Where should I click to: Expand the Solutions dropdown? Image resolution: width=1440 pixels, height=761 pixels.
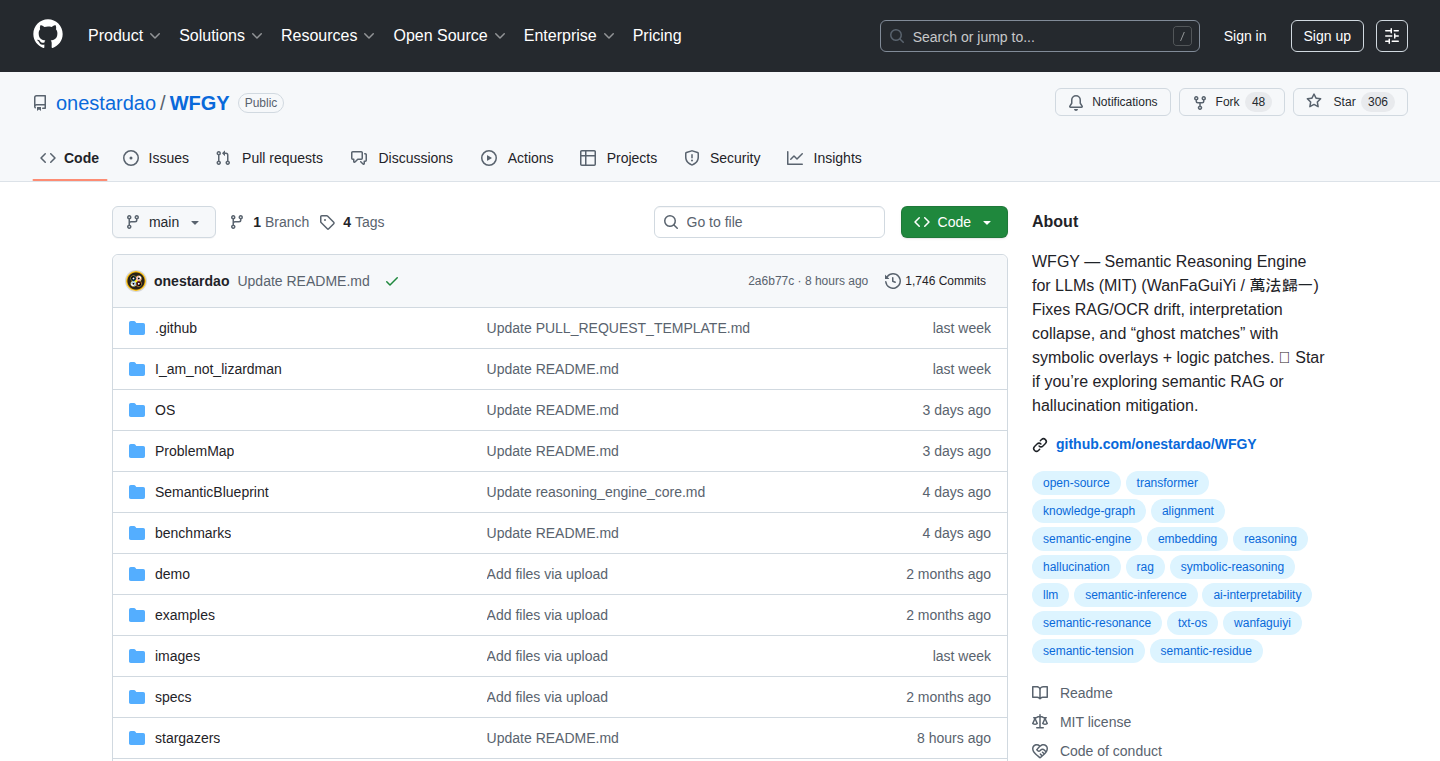click(x=221, y=36)
